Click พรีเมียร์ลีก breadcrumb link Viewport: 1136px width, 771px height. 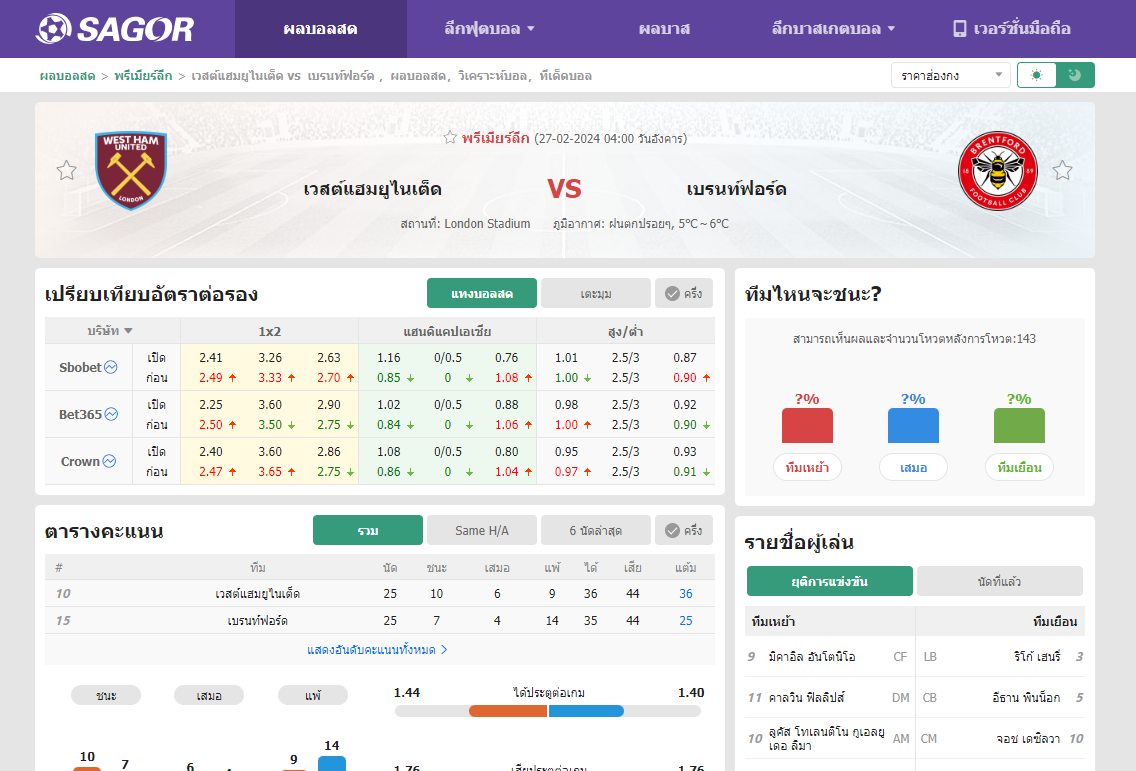[x=143, y=75]
